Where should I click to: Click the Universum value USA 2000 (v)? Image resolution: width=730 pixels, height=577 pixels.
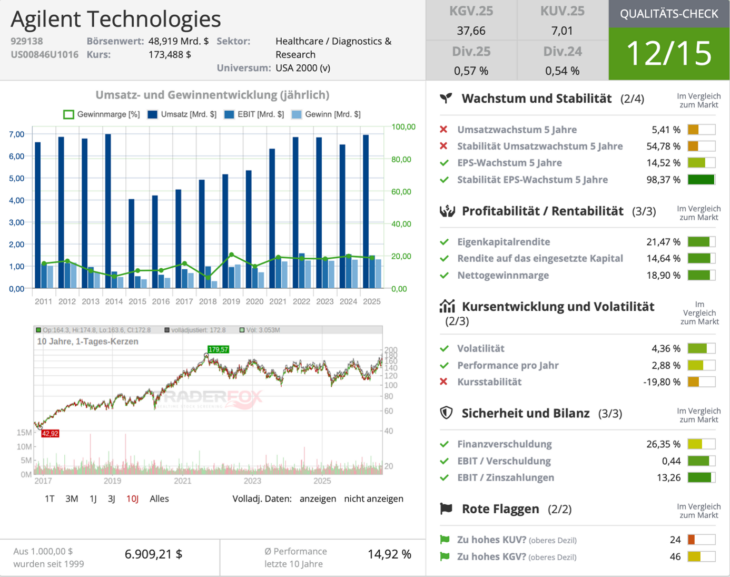click(303, 68)
